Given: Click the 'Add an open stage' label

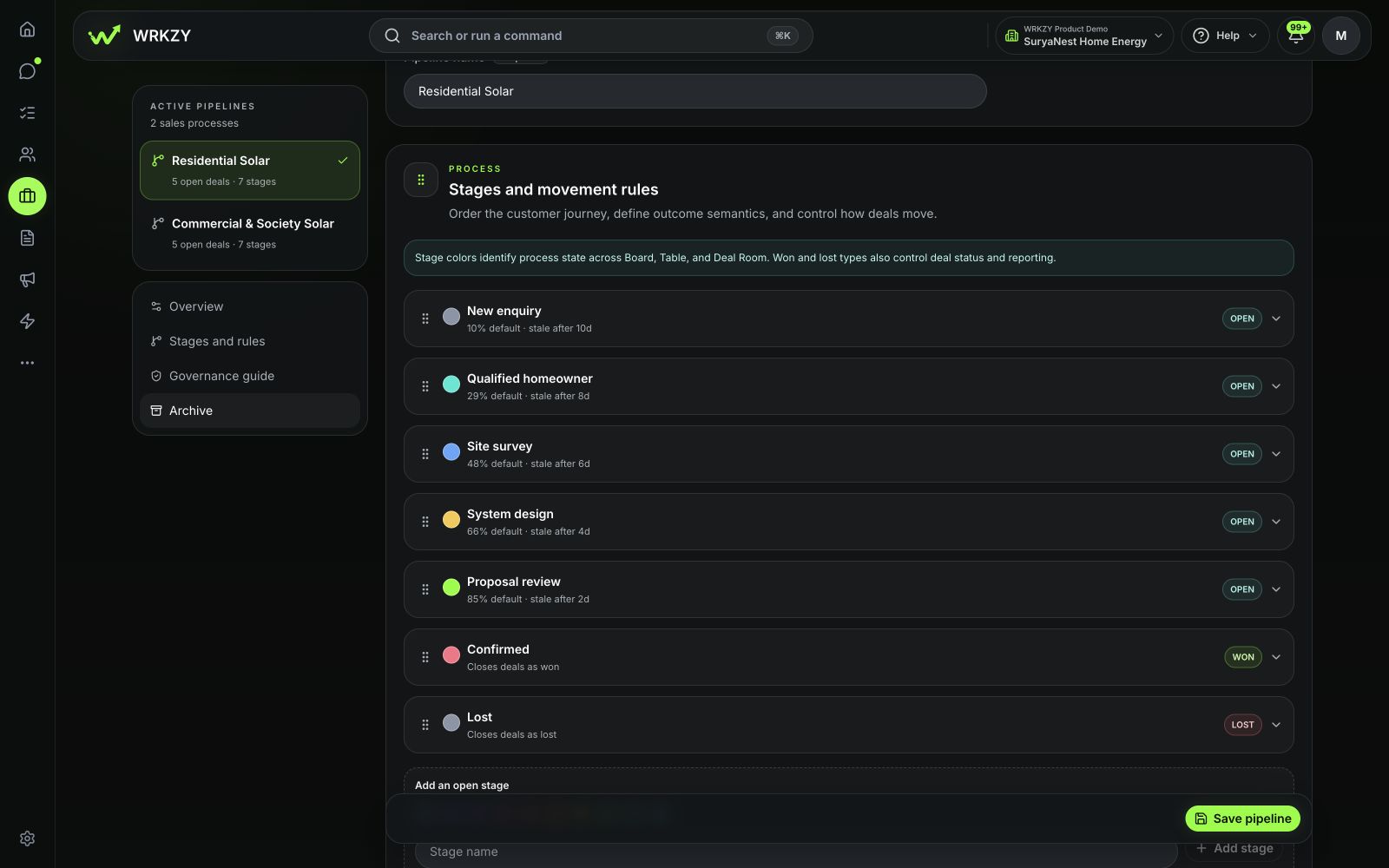Looking at the screenshot, I should pyautogui.click(x=462, y=786).
